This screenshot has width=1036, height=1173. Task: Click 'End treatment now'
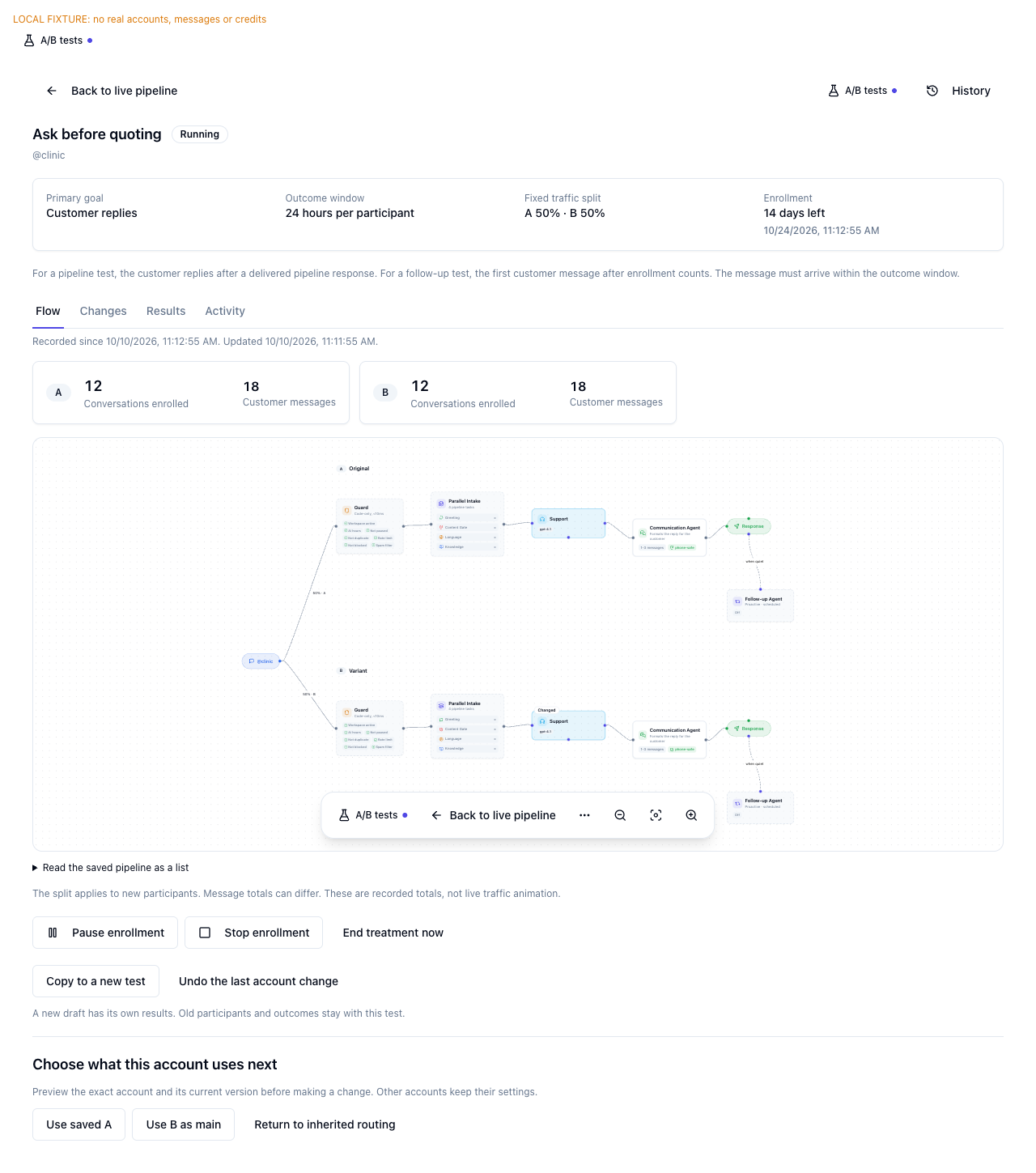point(393,933)
